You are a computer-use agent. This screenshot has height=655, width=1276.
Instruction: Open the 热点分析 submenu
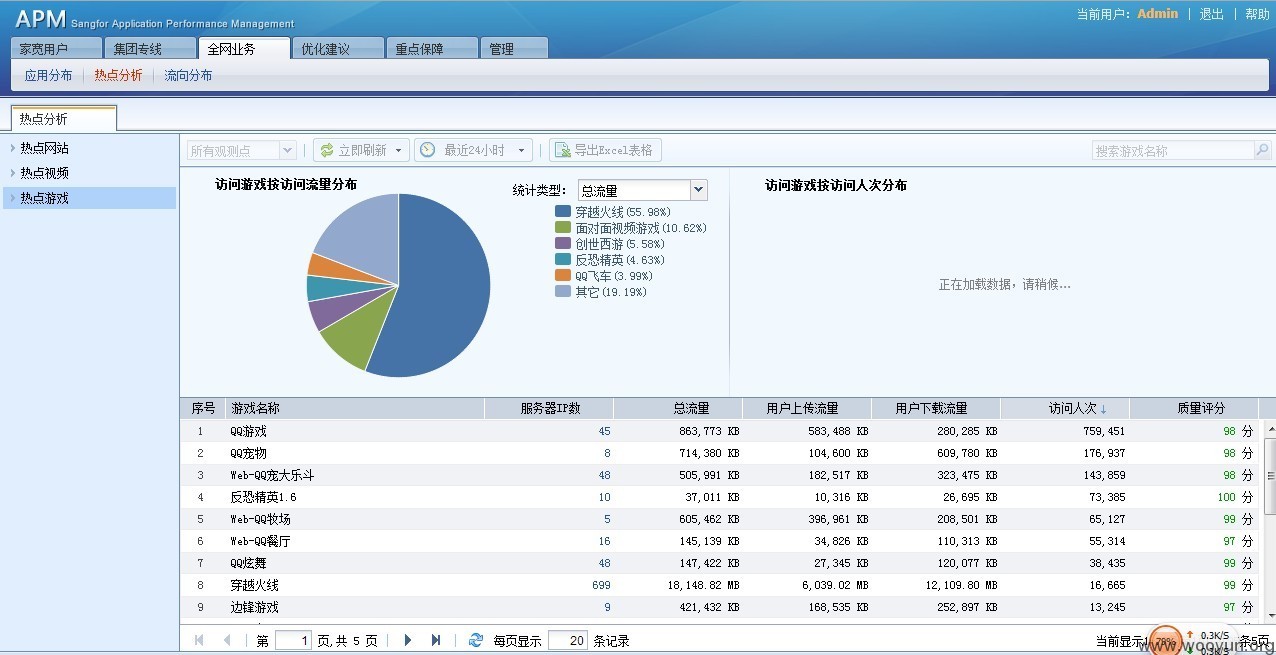click(118, 75)
